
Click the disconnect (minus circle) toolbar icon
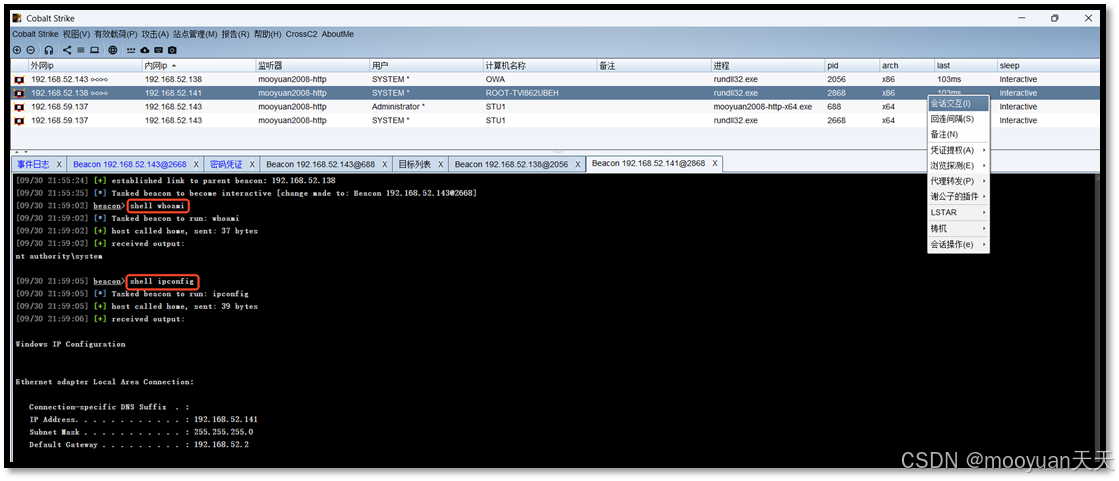[30, 50]
